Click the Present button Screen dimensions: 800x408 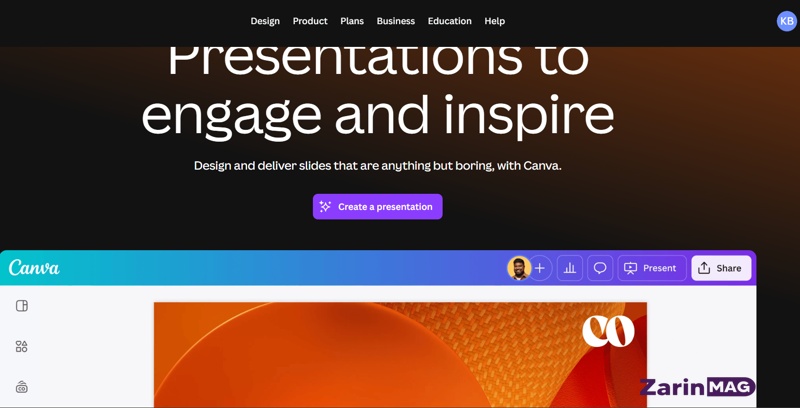point(652,268)
